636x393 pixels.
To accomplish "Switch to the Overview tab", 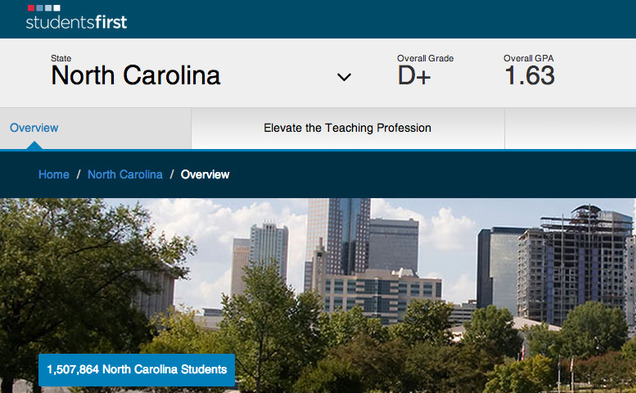I will tap(34, 128).
